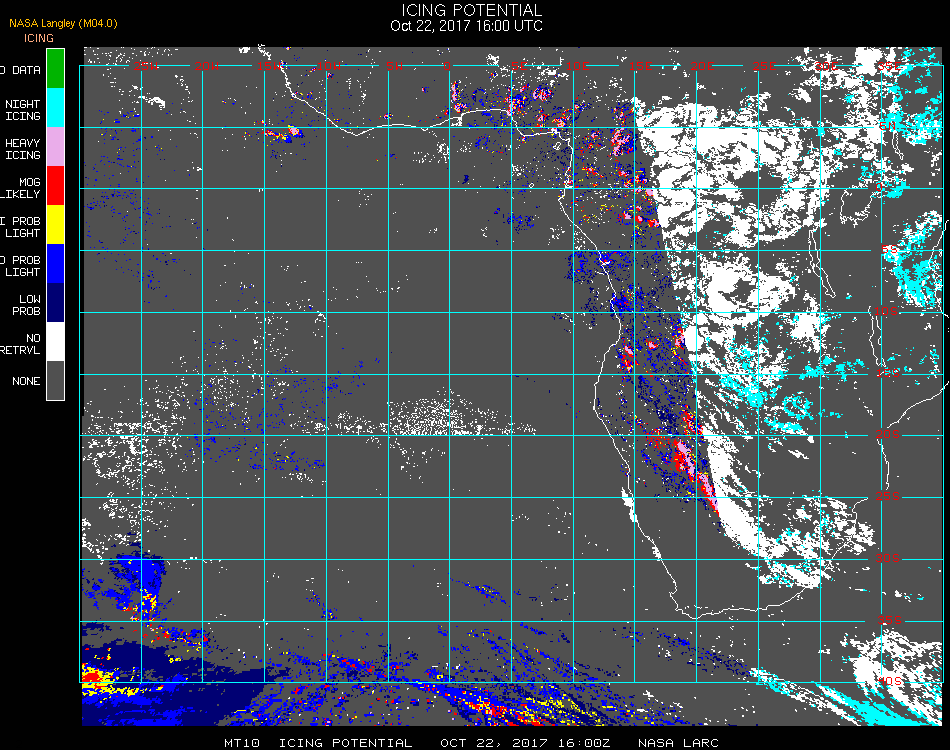Click the red MOG LIKELY legend swatch
950x750 pixels.
click(x=55, y=186)
